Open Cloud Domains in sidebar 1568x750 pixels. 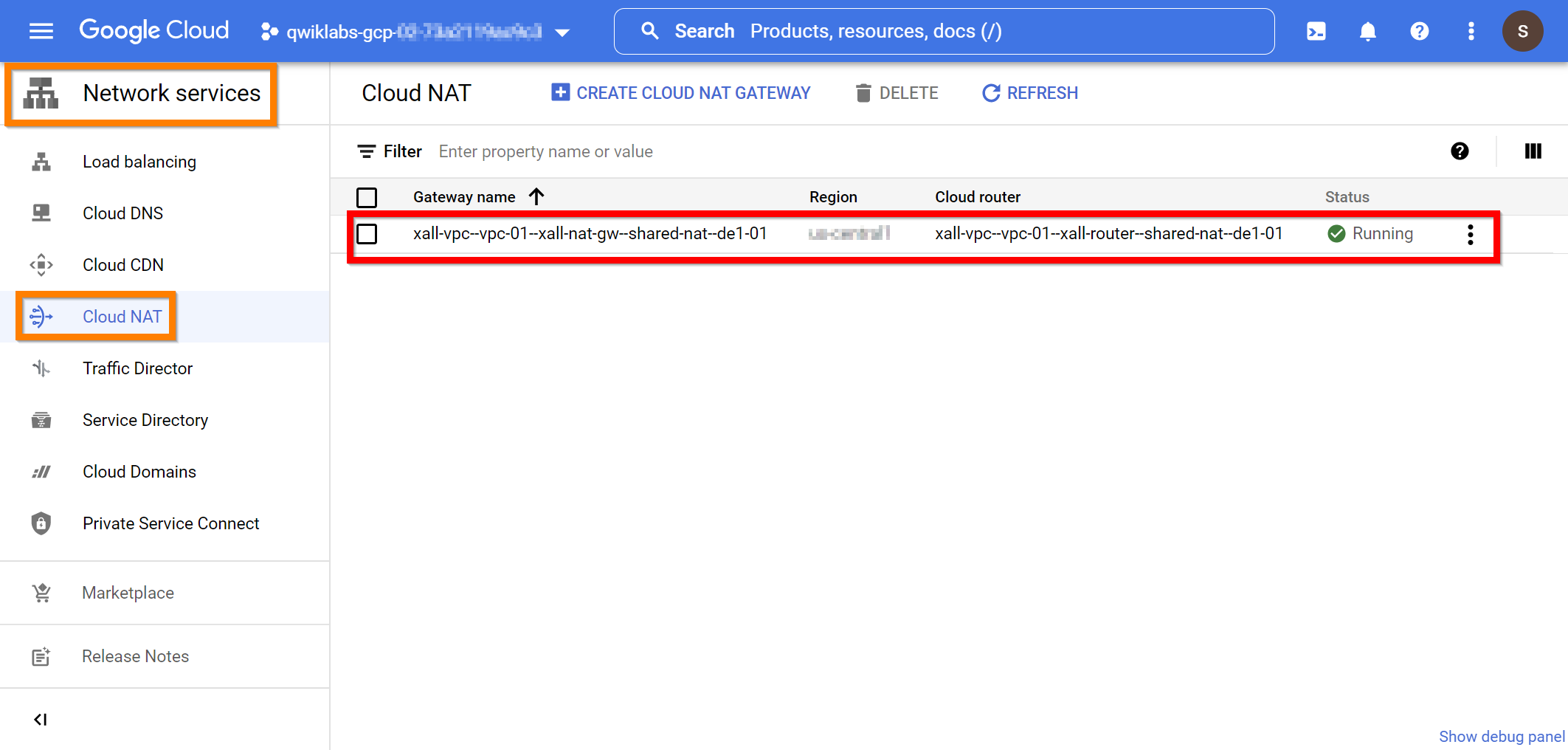(x=139, y=472)
